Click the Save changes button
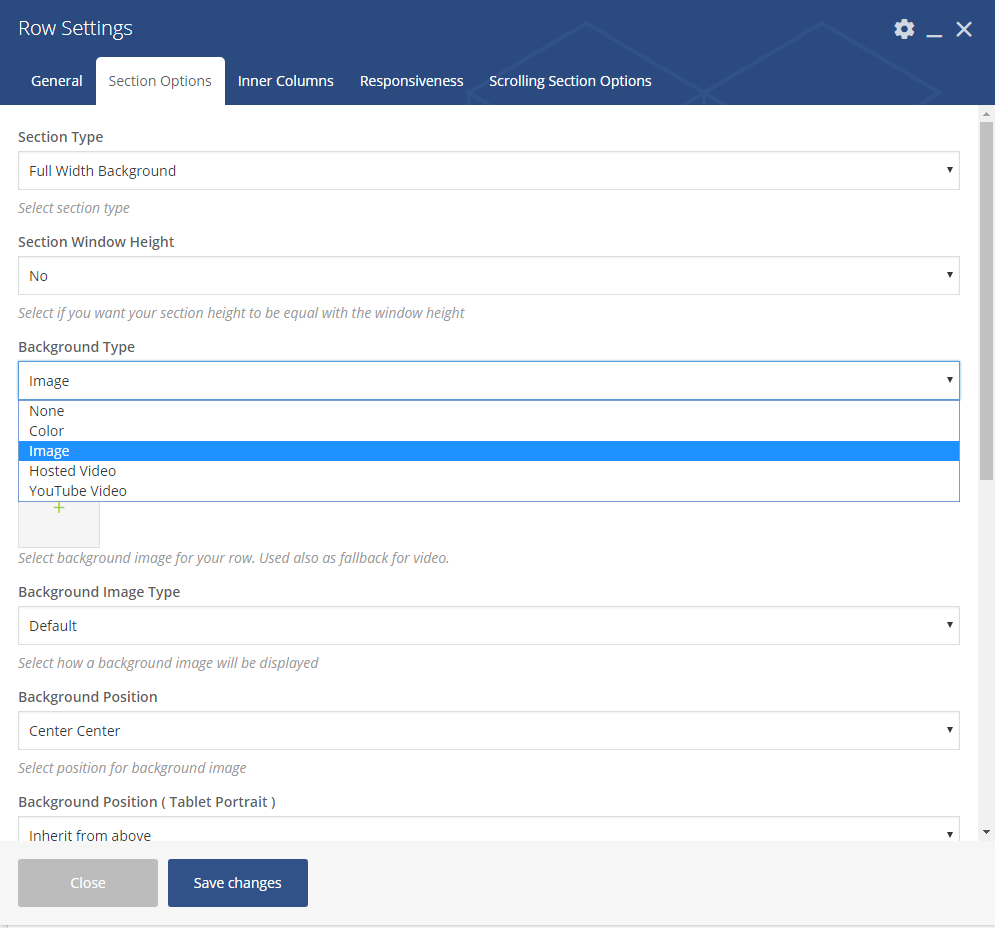The image size is (995, 928). [238, 883]
